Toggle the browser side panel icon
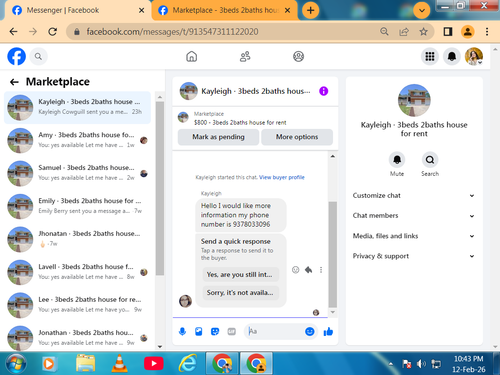The width and height of the screenshot is (500, 375). tap(448, 32)
